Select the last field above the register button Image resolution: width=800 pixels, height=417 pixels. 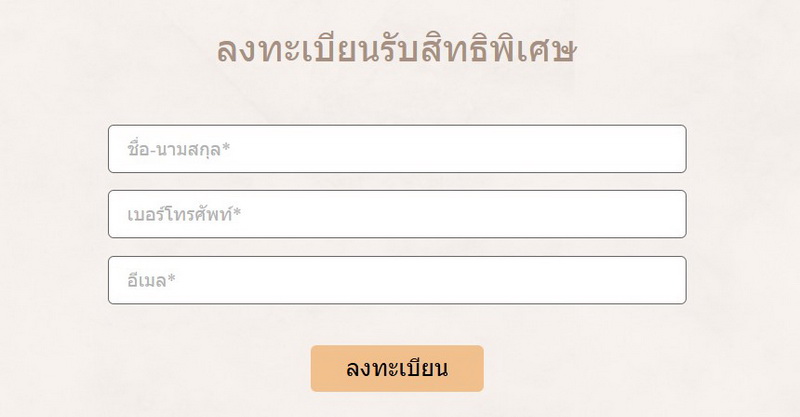[397, 280]
